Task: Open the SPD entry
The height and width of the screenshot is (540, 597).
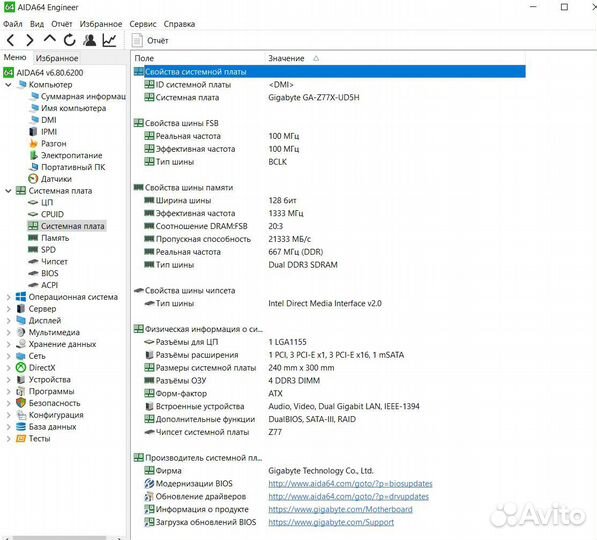Action: click(x=42, y=250)
